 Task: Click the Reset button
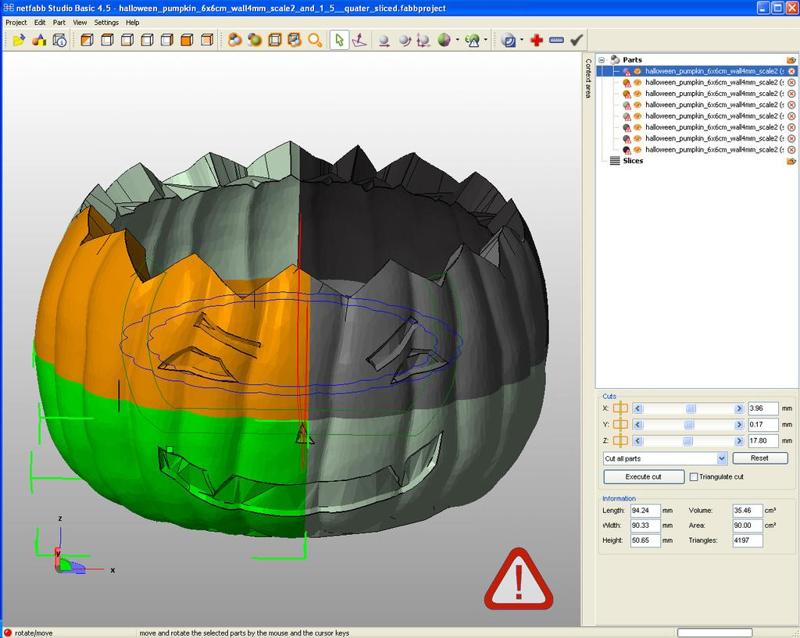pyautogui.click(x=760, y=458)
